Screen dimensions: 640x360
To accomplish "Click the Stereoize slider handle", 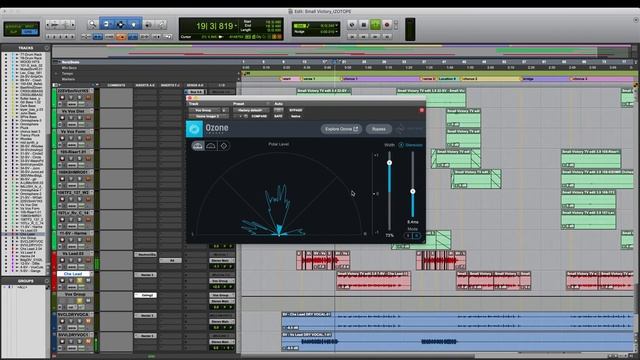I will [x=413, y=191].
